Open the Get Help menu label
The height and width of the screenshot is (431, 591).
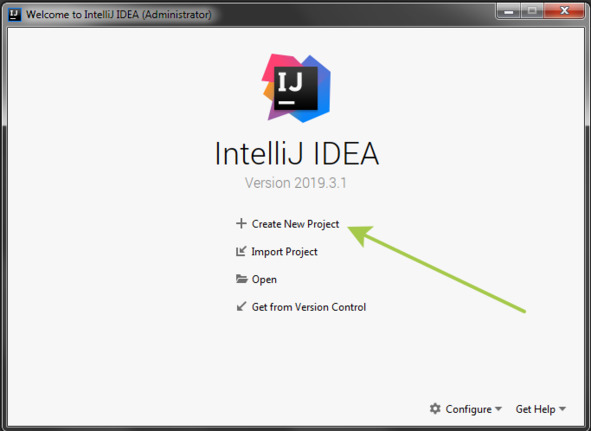[x=535, y=409]
